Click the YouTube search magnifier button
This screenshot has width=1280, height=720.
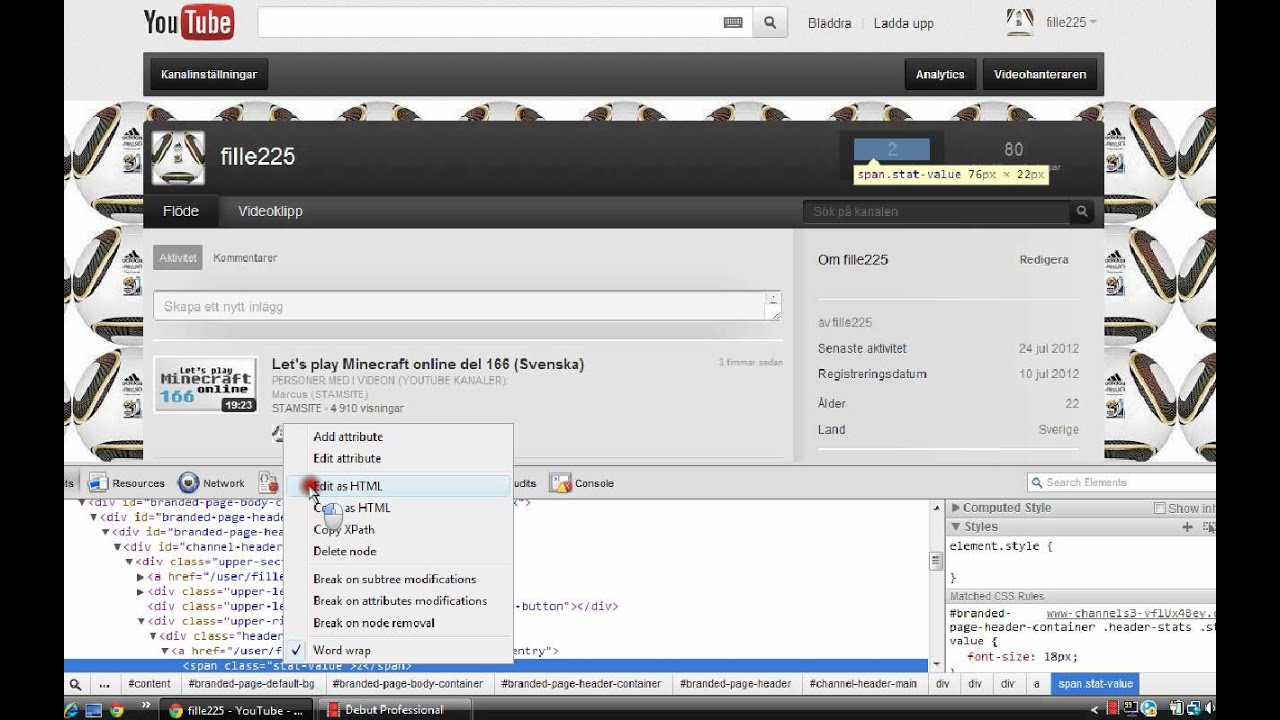770,22
